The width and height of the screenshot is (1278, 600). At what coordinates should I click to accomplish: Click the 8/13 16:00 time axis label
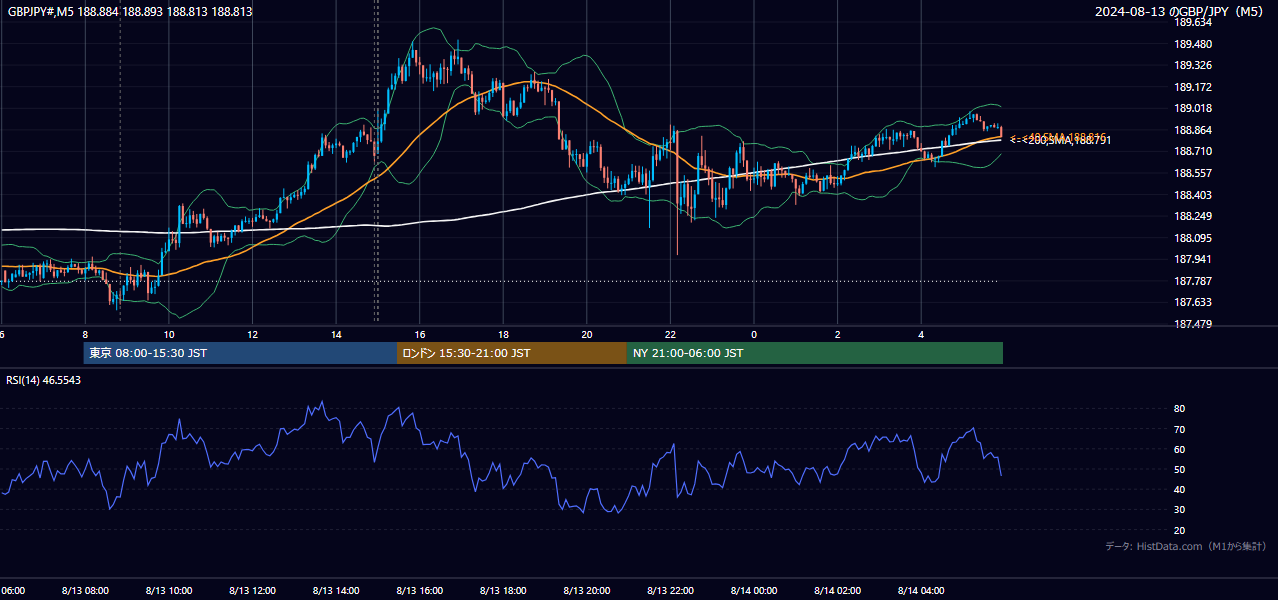[419, 590]
